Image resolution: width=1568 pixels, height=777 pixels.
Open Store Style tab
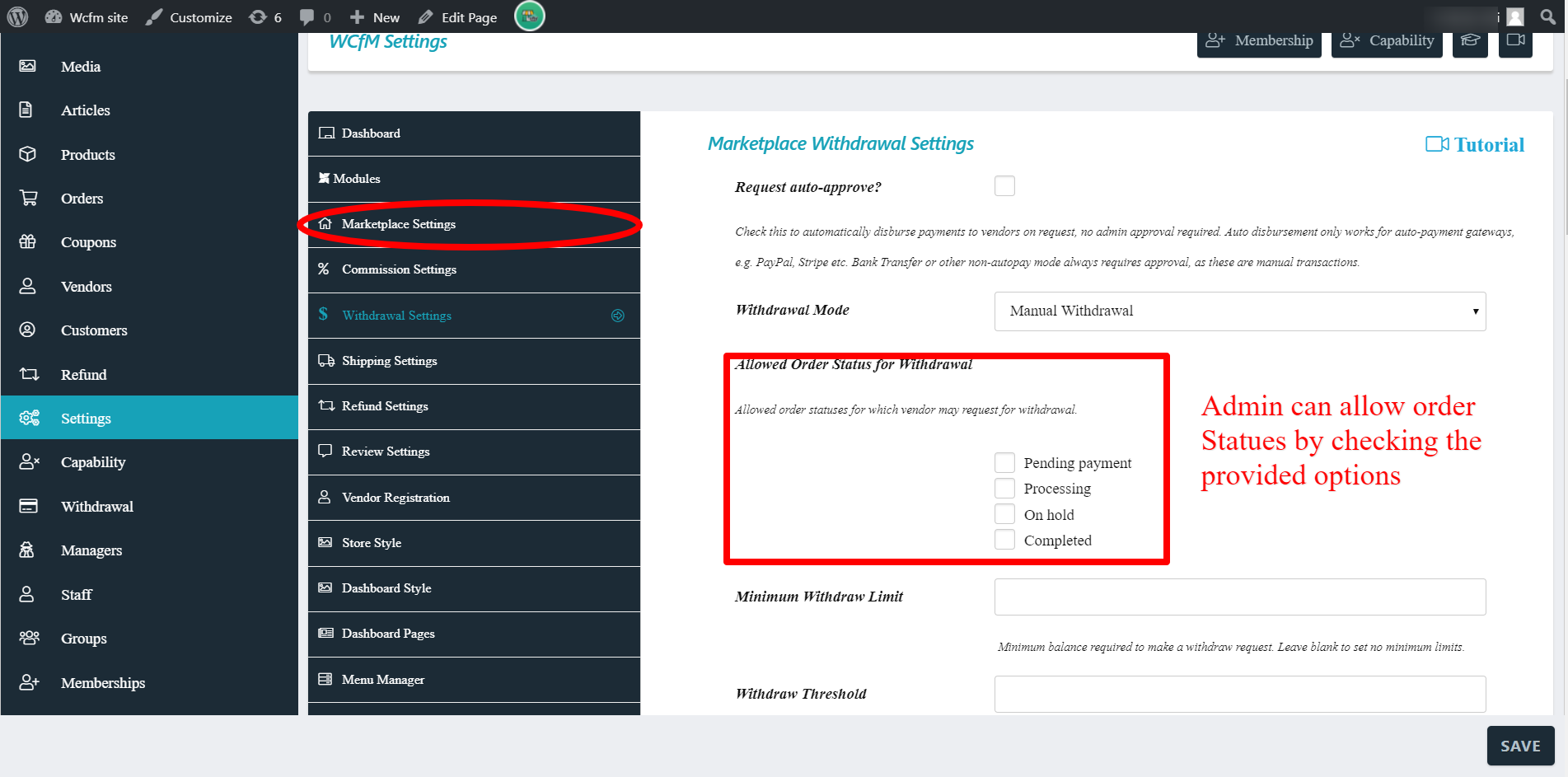coord(474,543)
